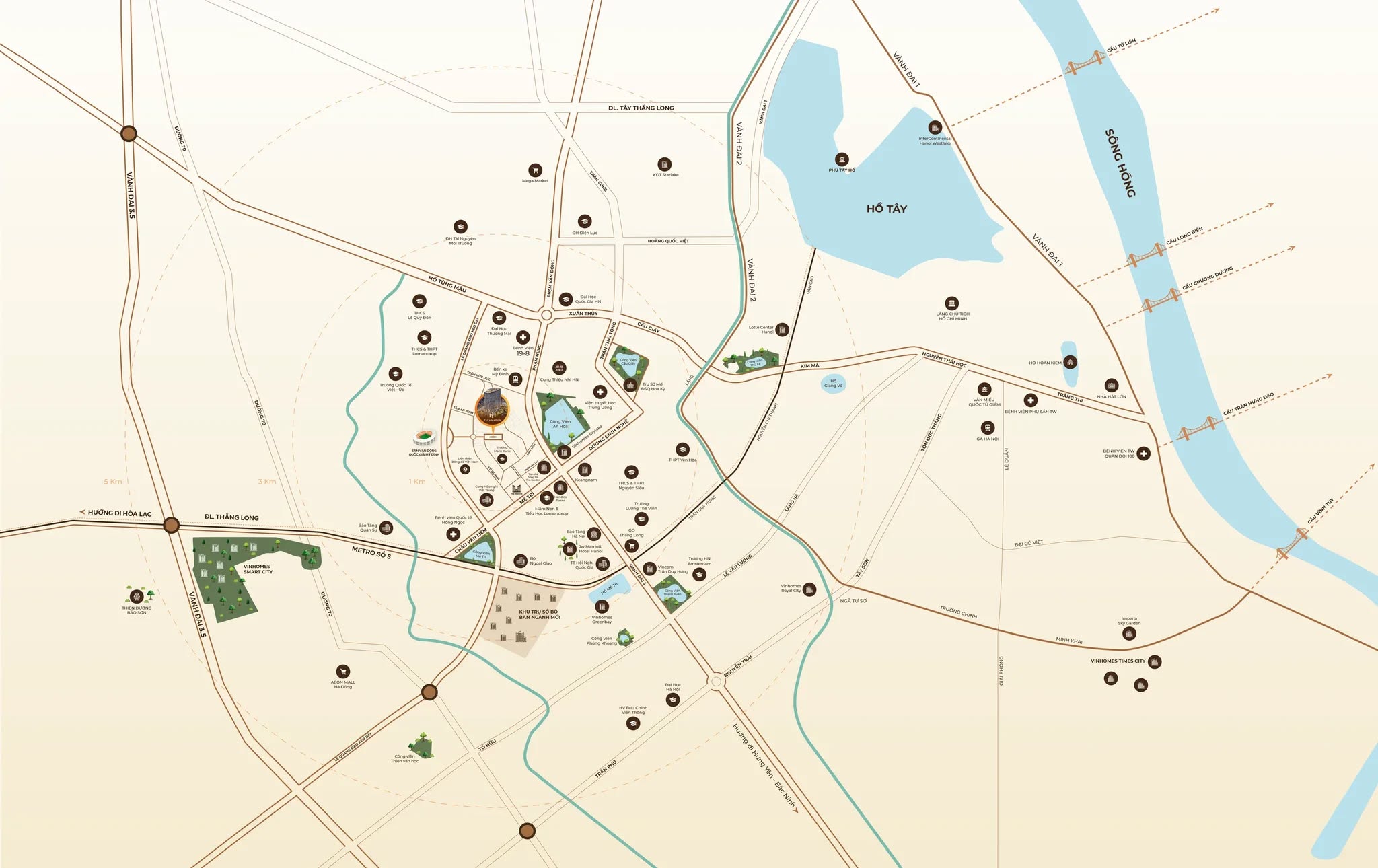This screenshot has height=868, width=1378.
Task: Select the ĐH Tài Nguyên Môi Trường icon
Action: [x=460, y=227]
